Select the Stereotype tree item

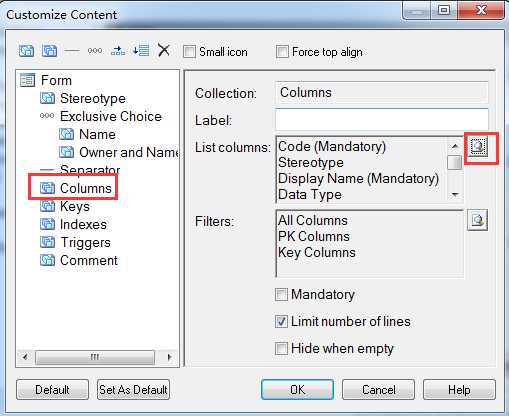pyautogui.click(x=93, y=98)
